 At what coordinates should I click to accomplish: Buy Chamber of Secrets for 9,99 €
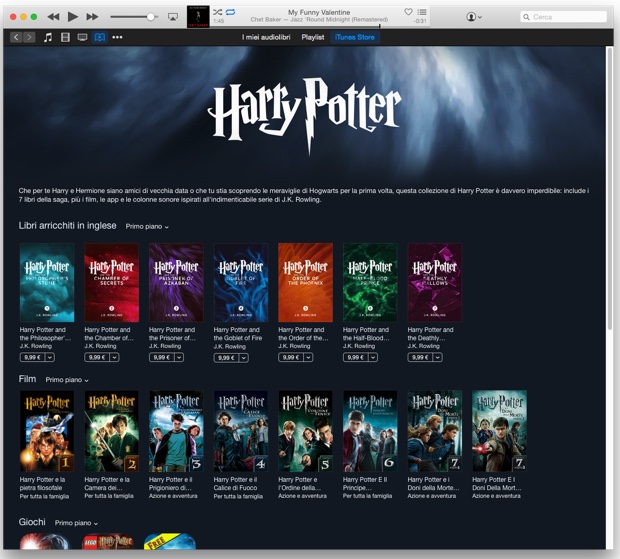coord(97,357)
